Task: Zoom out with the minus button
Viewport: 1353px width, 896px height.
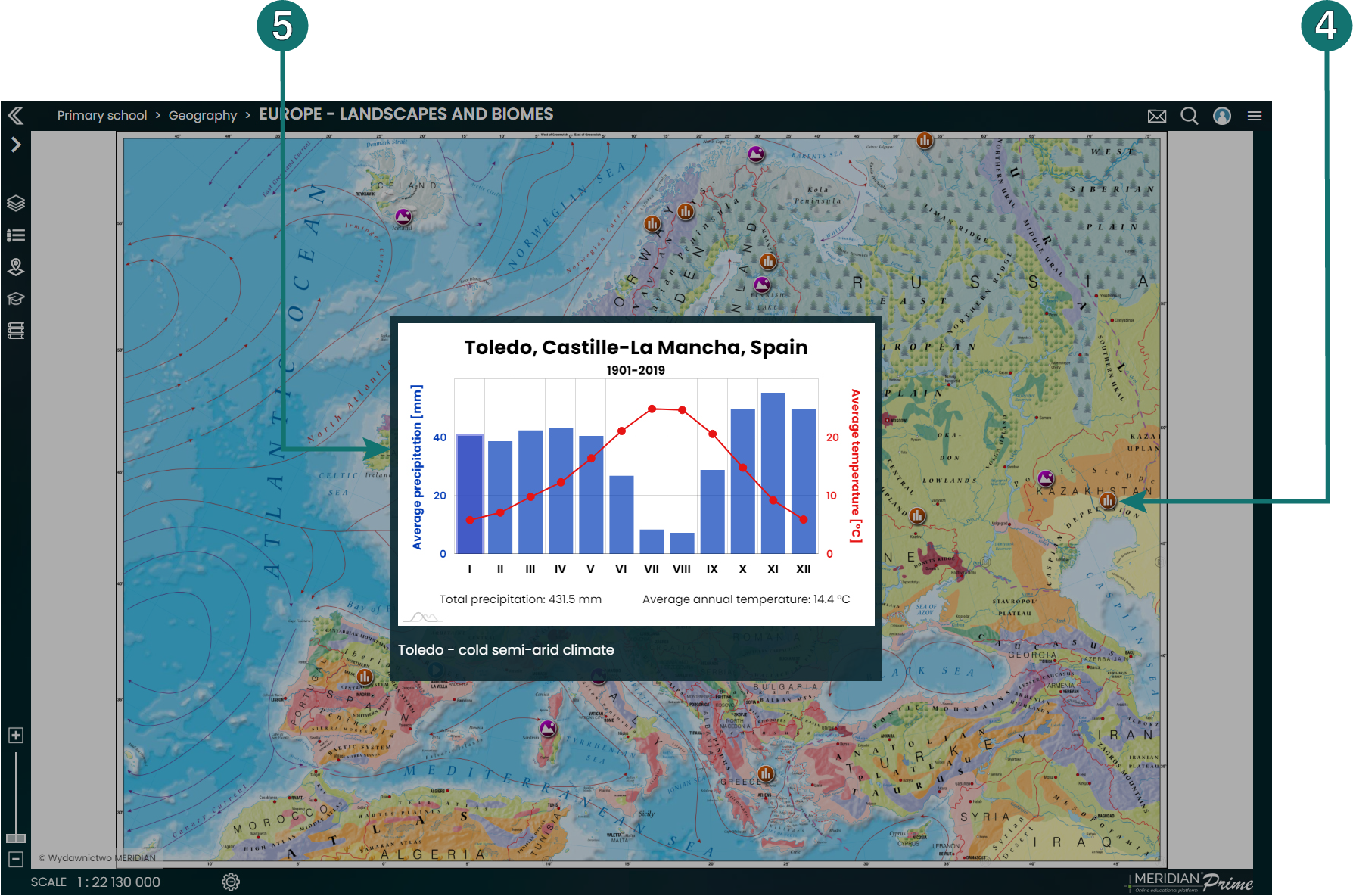Action: 16,859
